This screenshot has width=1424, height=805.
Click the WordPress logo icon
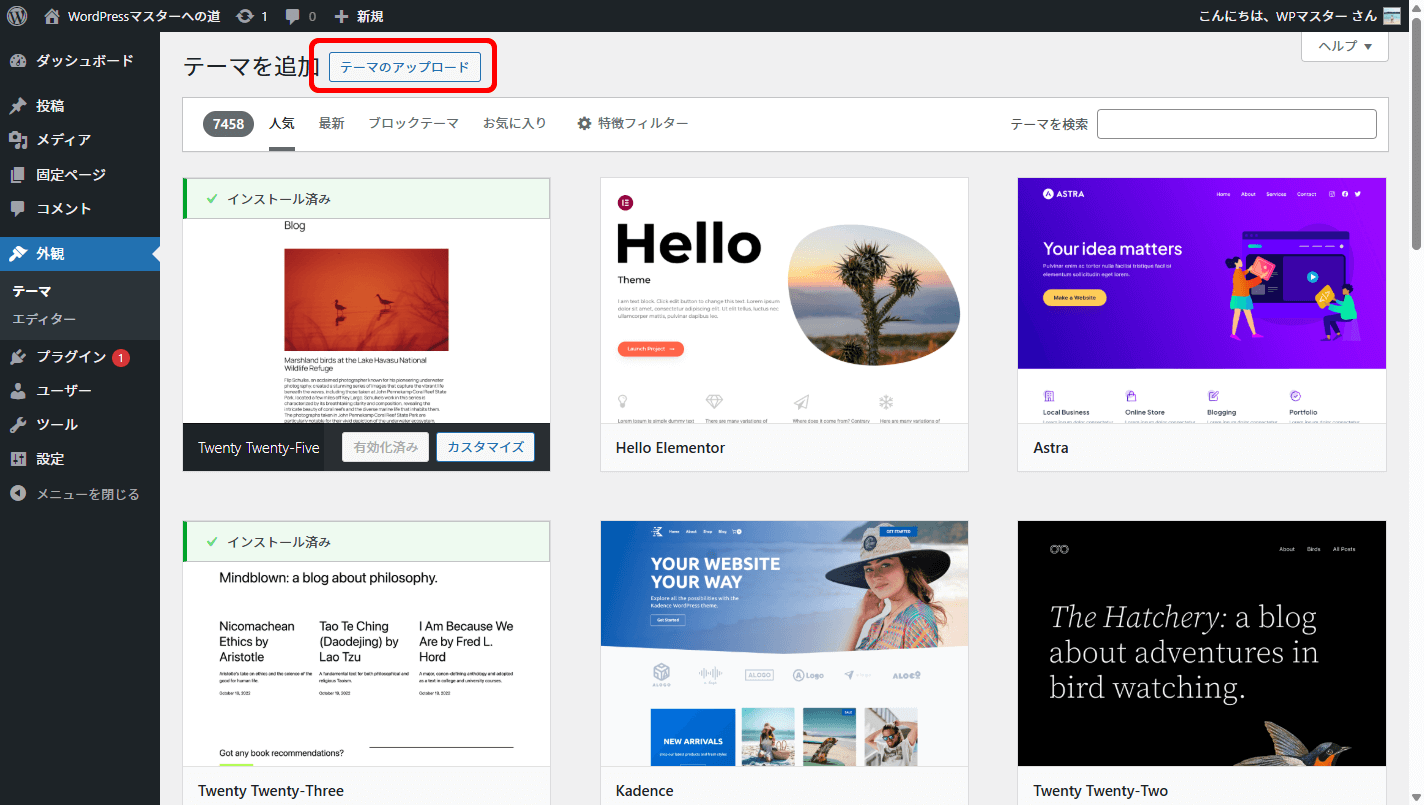pyautogui.click(x=17, y=16)
